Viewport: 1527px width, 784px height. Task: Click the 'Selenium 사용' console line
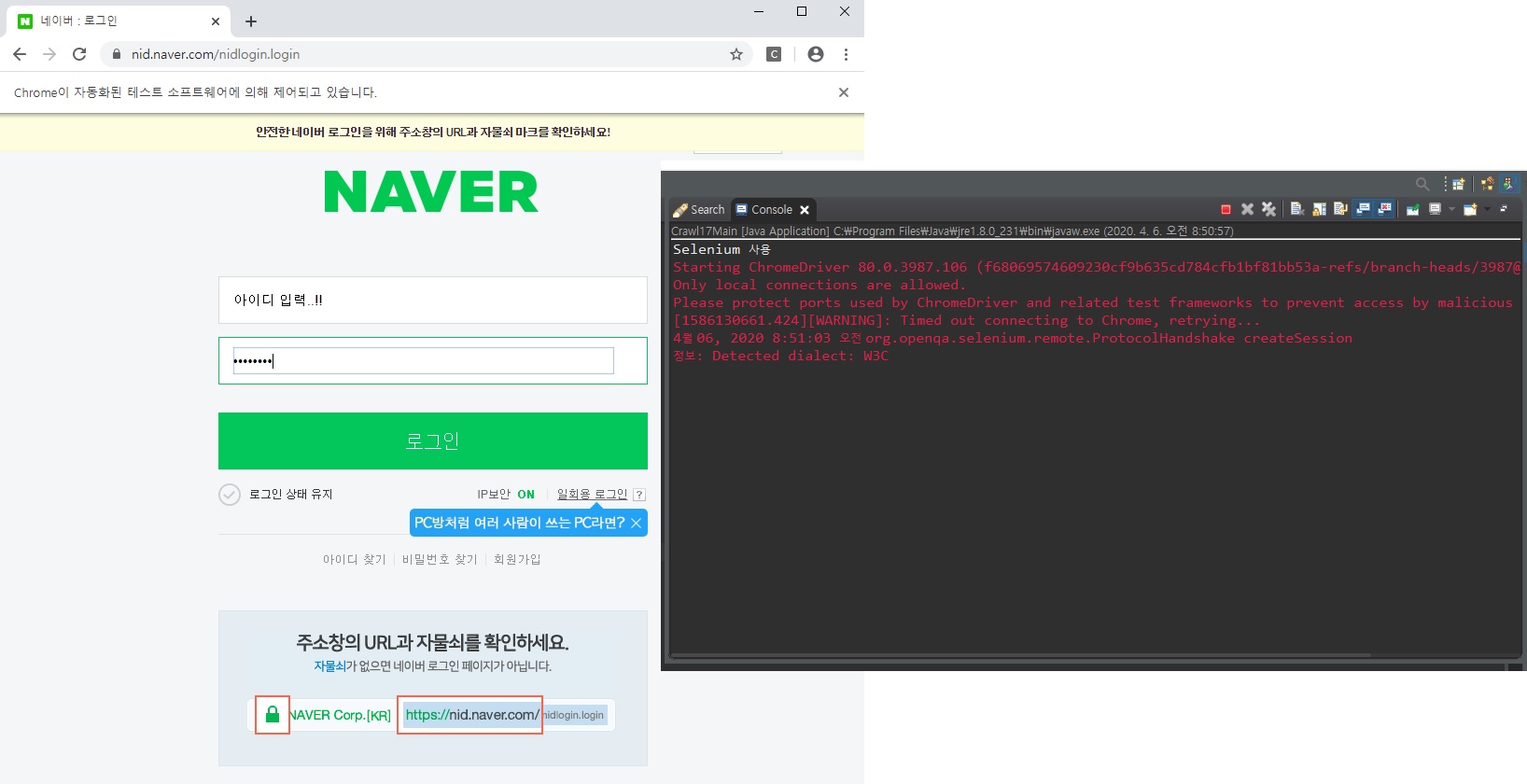tap(721, 249)
